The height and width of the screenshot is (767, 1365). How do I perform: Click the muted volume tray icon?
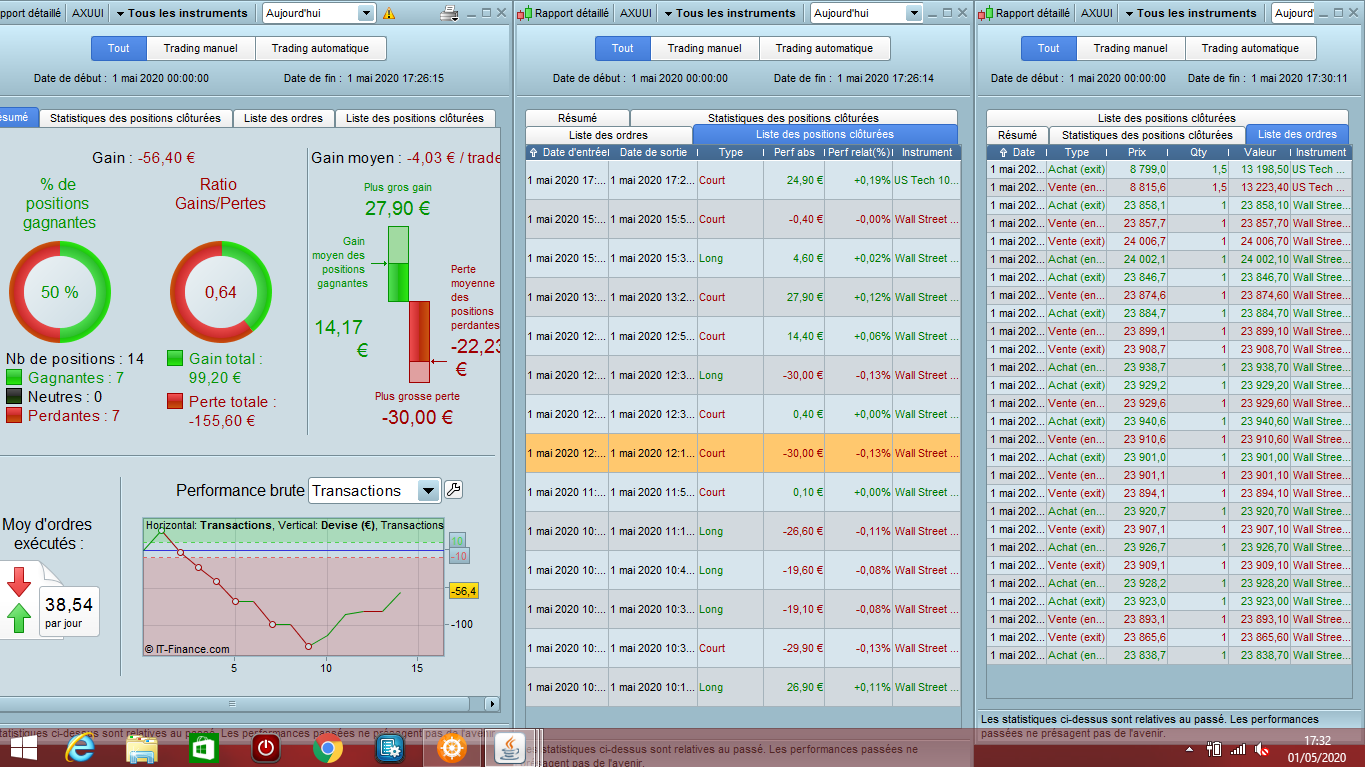(x=1264, y=749)
